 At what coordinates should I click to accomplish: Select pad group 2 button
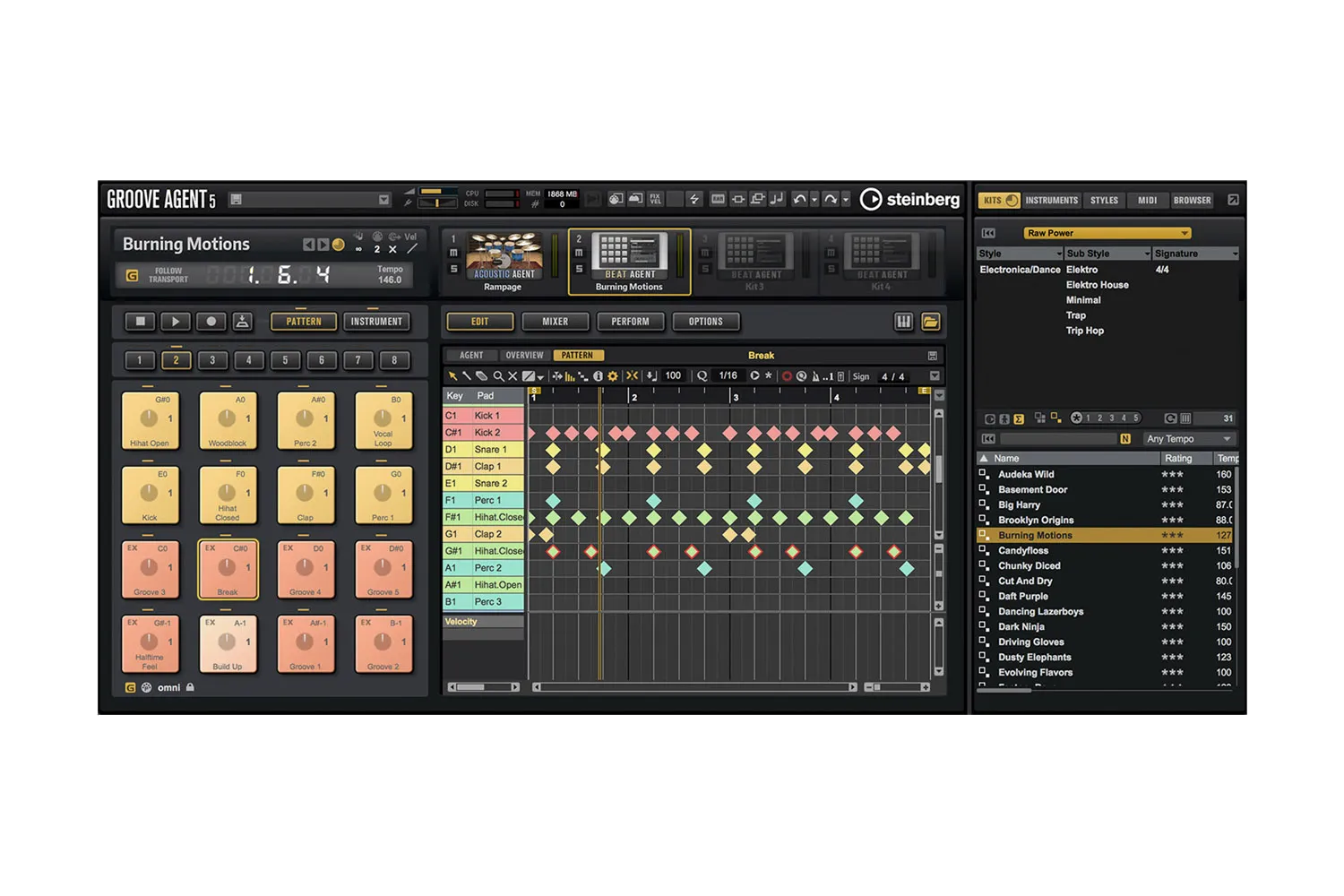[x=176, y=360]
